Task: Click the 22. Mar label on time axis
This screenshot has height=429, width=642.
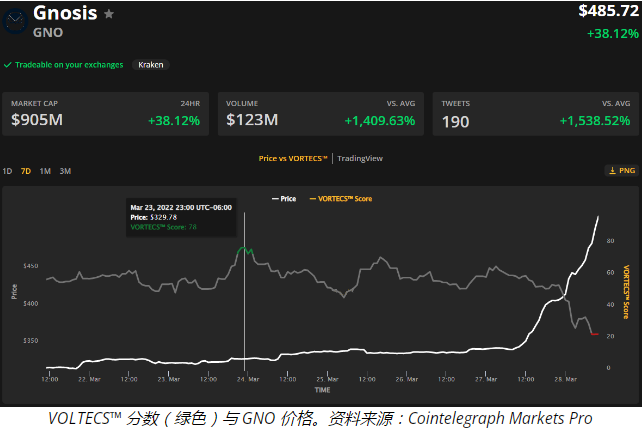Action: click(89, 379)
